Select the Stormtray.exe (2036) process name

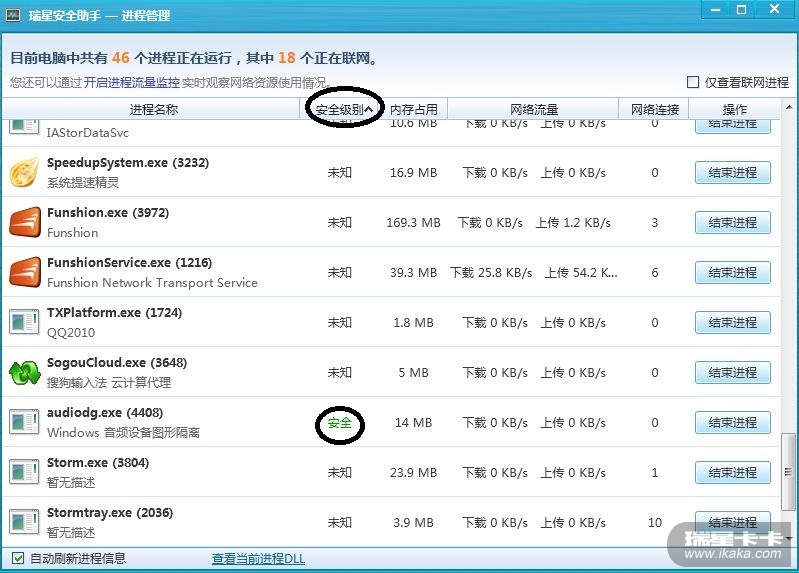point(110,512)
